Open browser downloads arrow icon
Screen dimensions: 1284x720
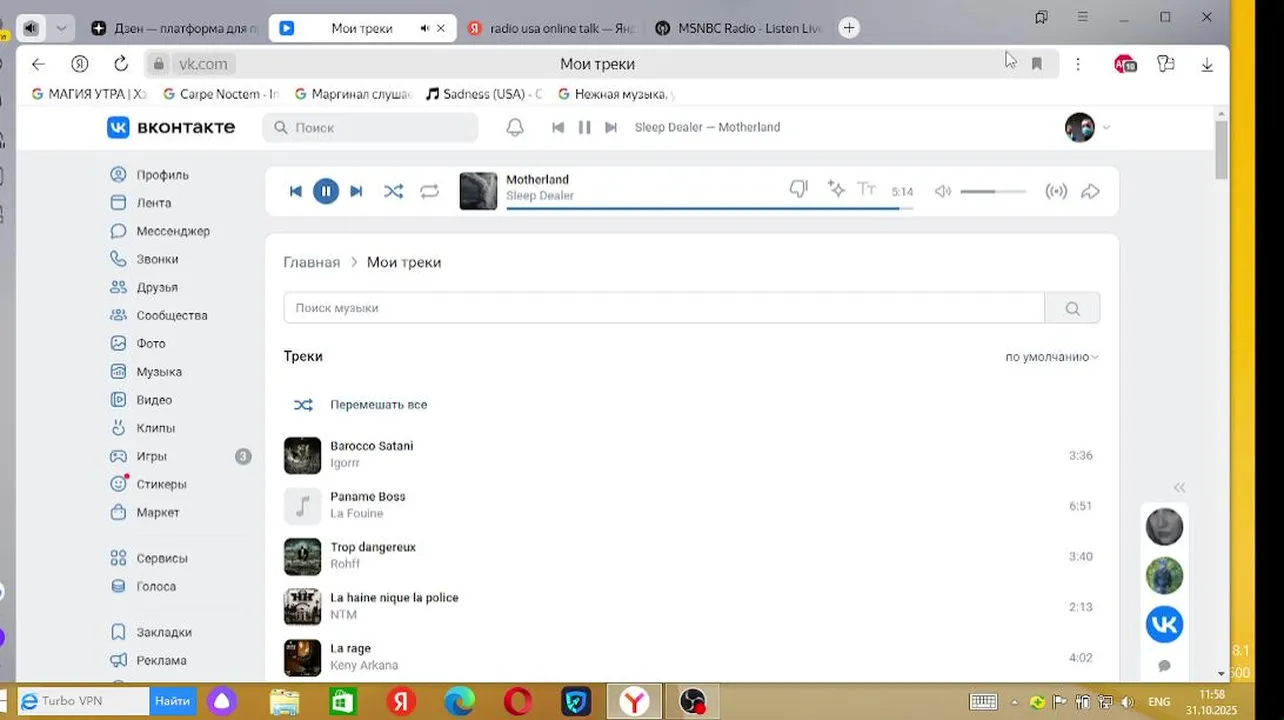[1207, 64]
